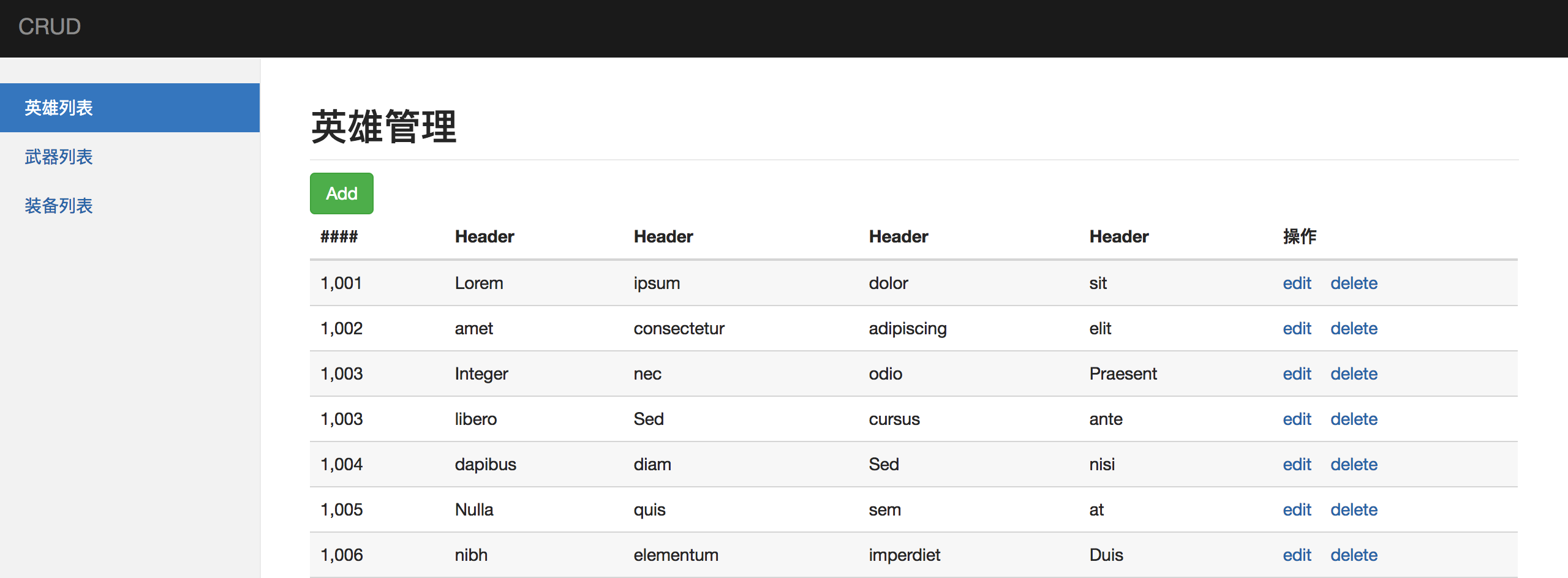Select the cell 1,001
1568x578 pixels.
click(341, 283)
